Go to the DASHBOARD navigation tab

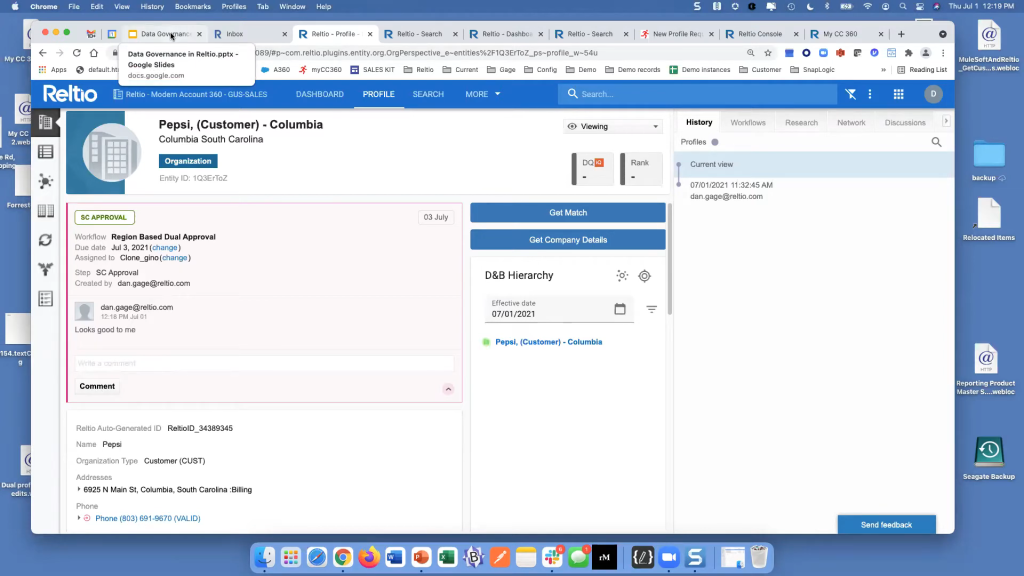pos(319,94)
